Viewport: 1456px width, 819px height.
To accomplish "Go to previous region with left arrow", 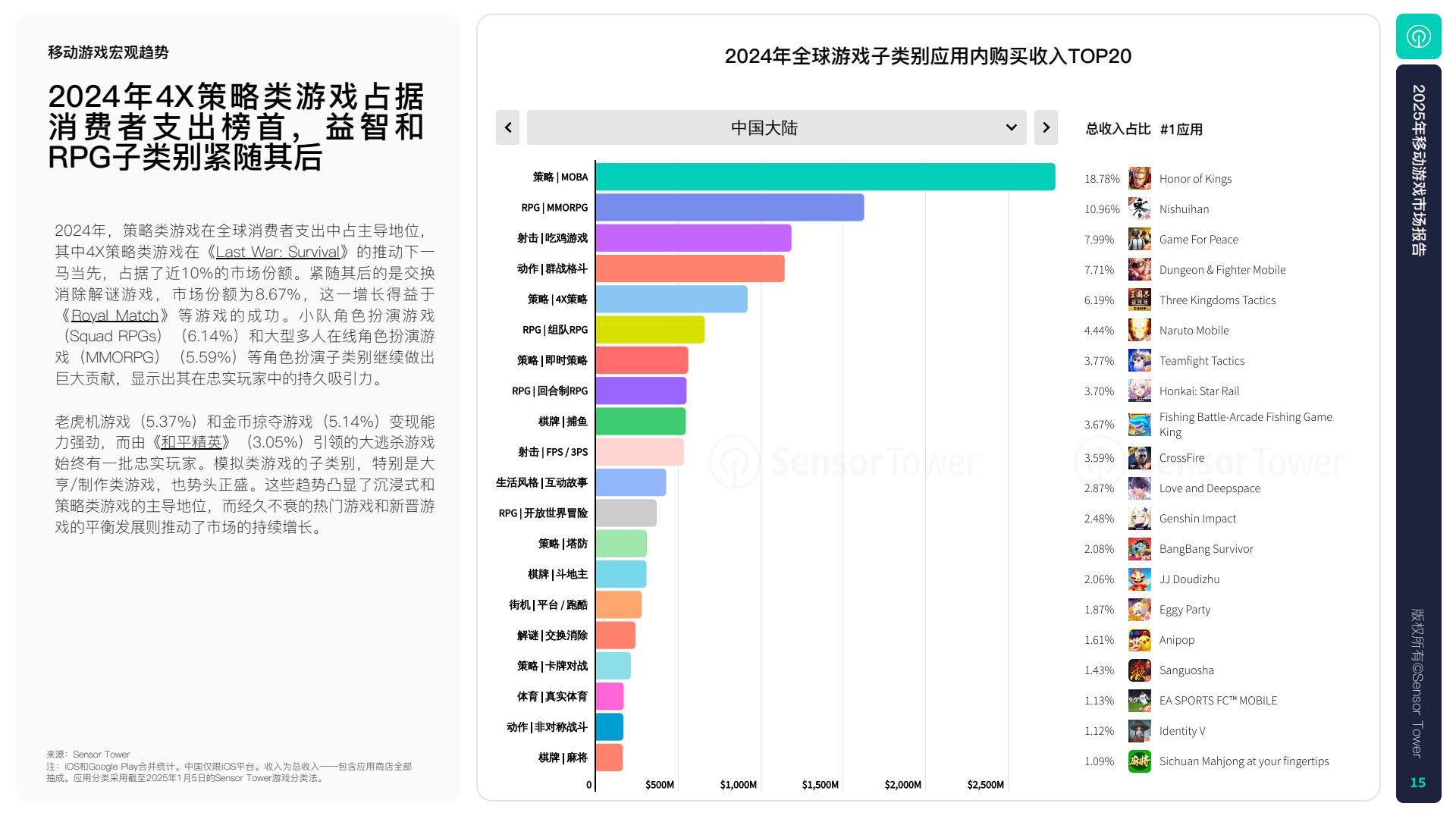I will 508,127.
